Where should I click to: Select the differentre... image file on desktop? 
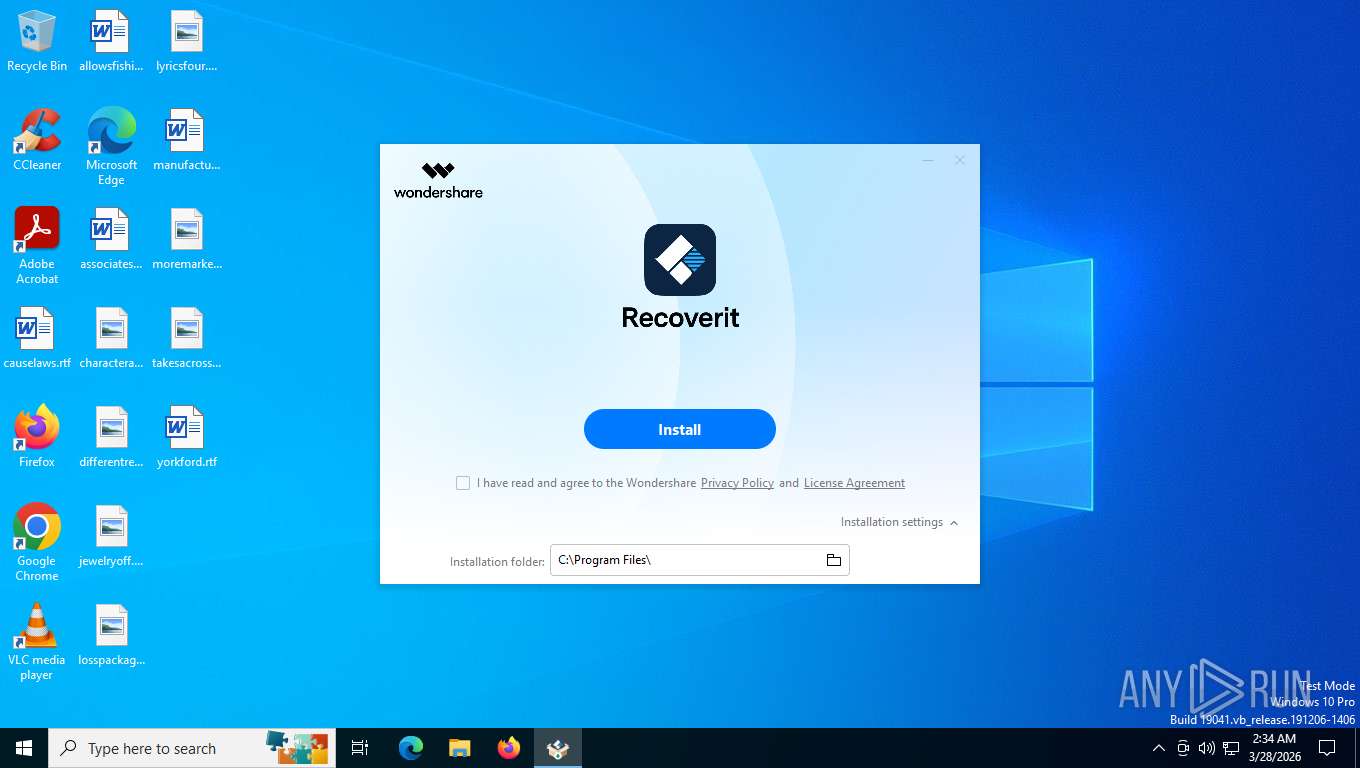coord(111,437)
